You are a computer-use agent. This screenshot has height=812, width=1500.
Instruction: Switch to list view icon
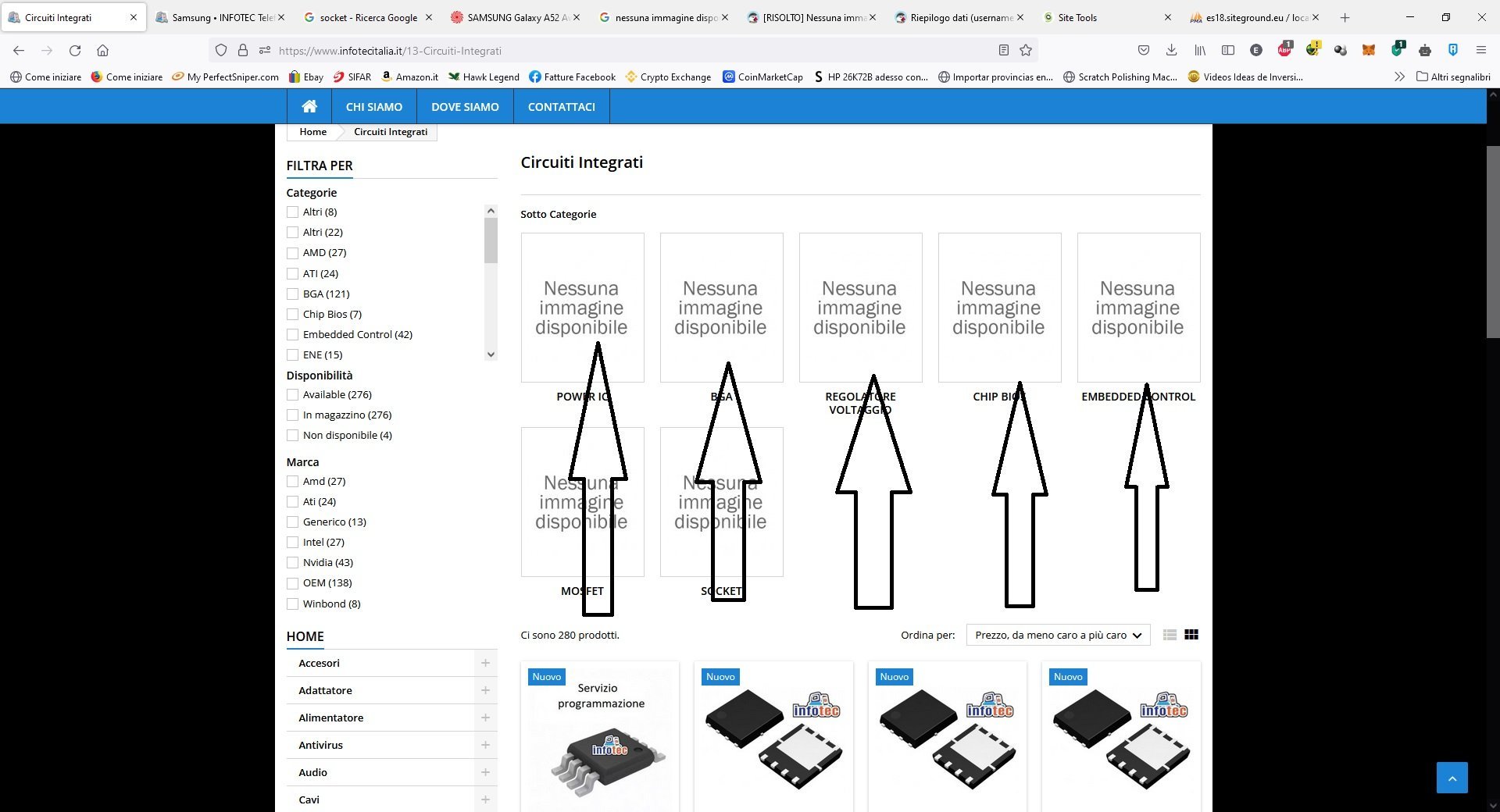[x=1170, y=635]
